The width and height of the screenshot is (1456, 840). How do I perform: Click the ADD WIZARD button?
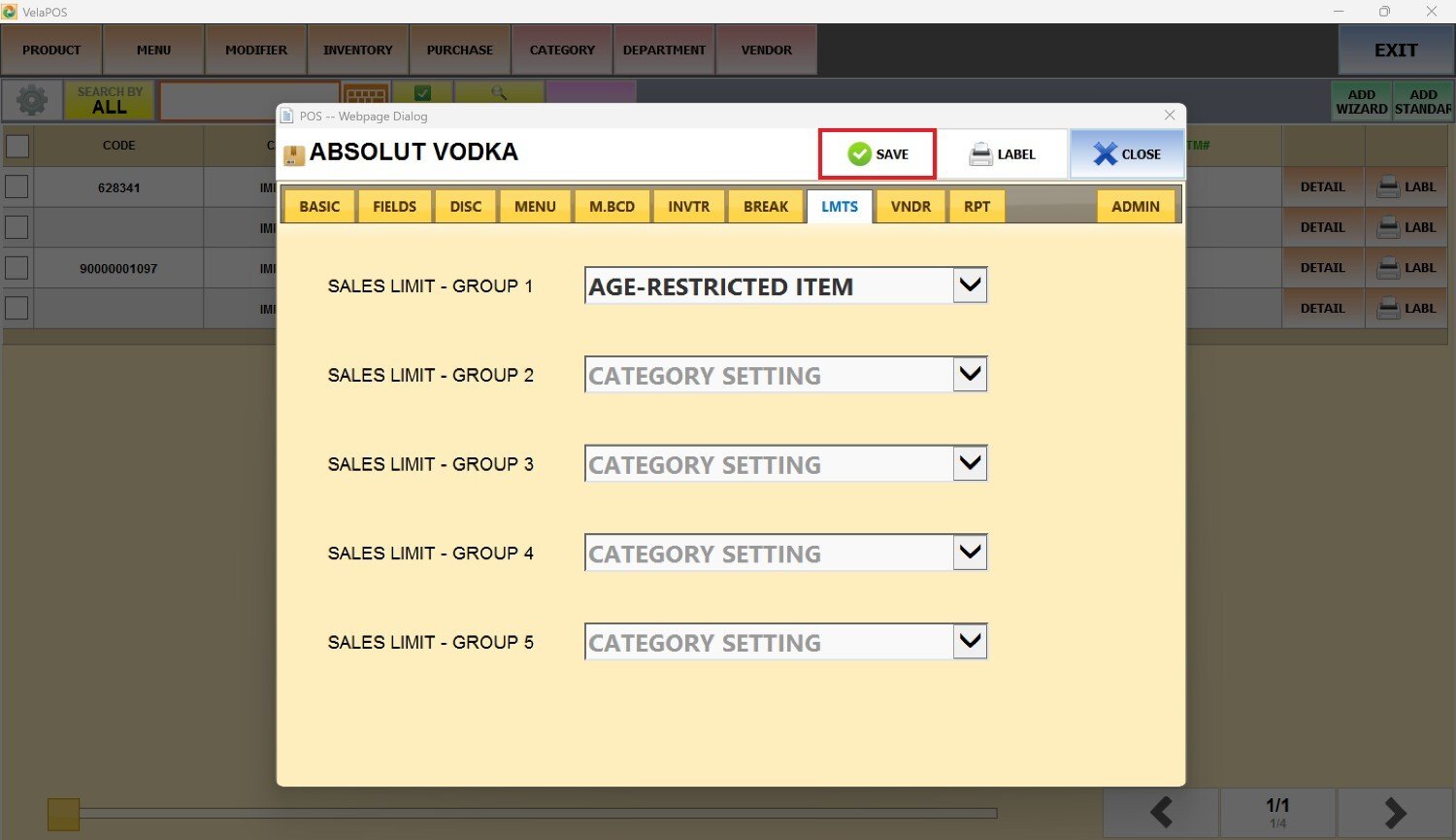coord(1361,101)
